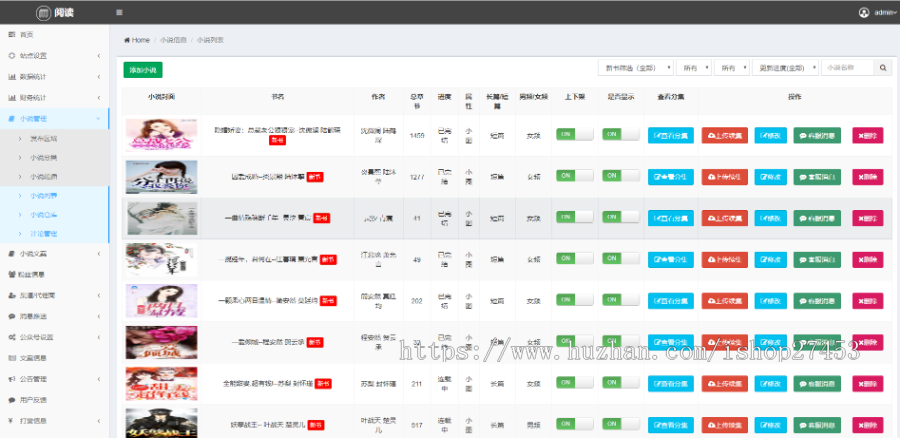Expand 加盟代理商 using its chevron arrow
900x438 pixels.
click(x=99, y=295)
